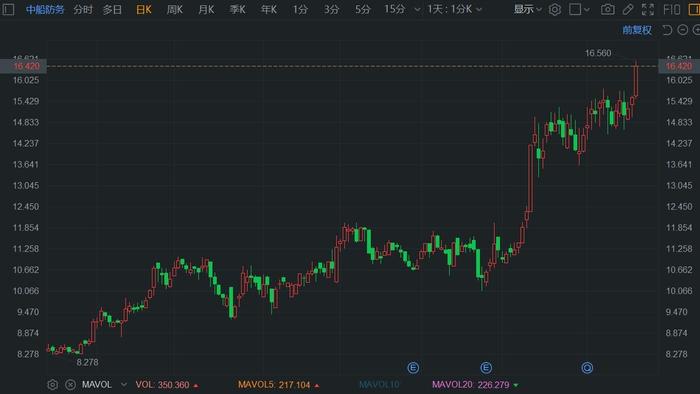Open the F10 company info
This screenshot has height=394, width=700.
[672, 9]
